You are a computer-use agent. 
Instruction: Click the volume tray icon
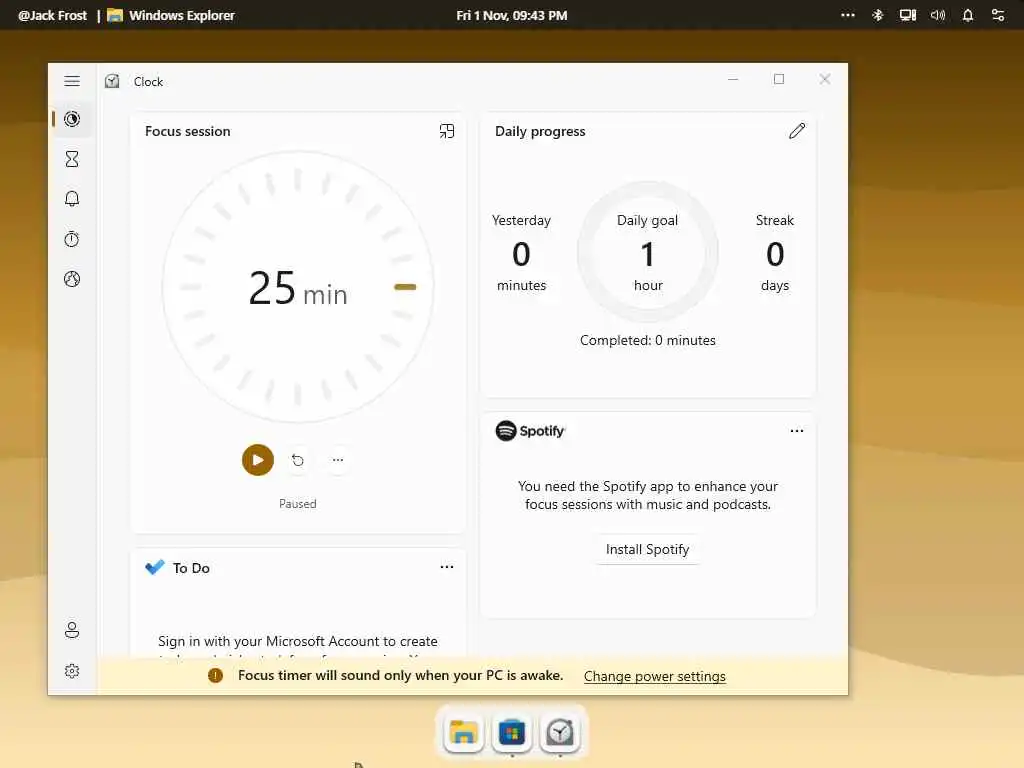point(938,15)
